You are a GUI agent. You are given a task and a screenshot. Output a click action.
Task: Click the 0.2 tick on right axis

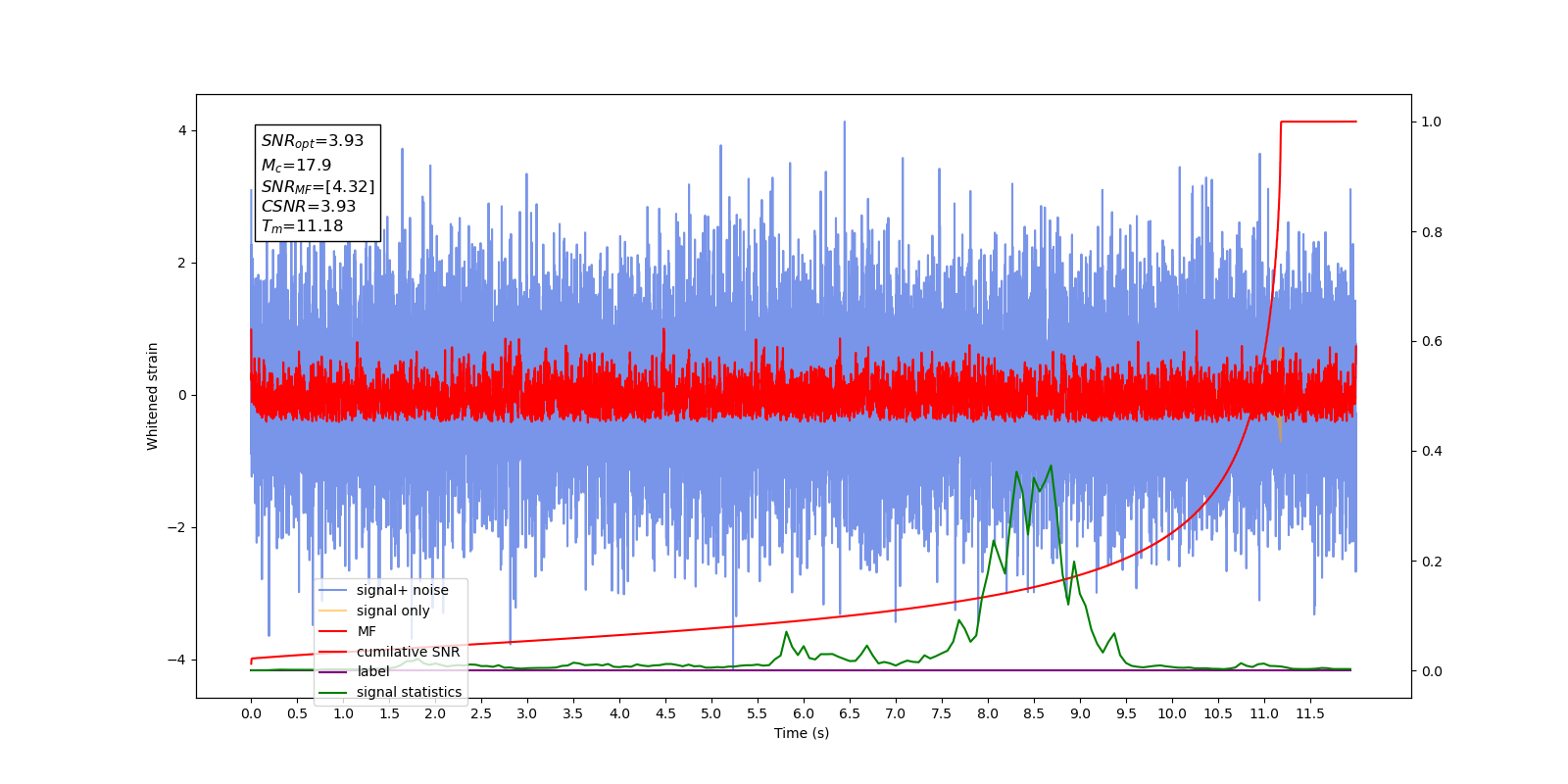(x=1432, y=562)
